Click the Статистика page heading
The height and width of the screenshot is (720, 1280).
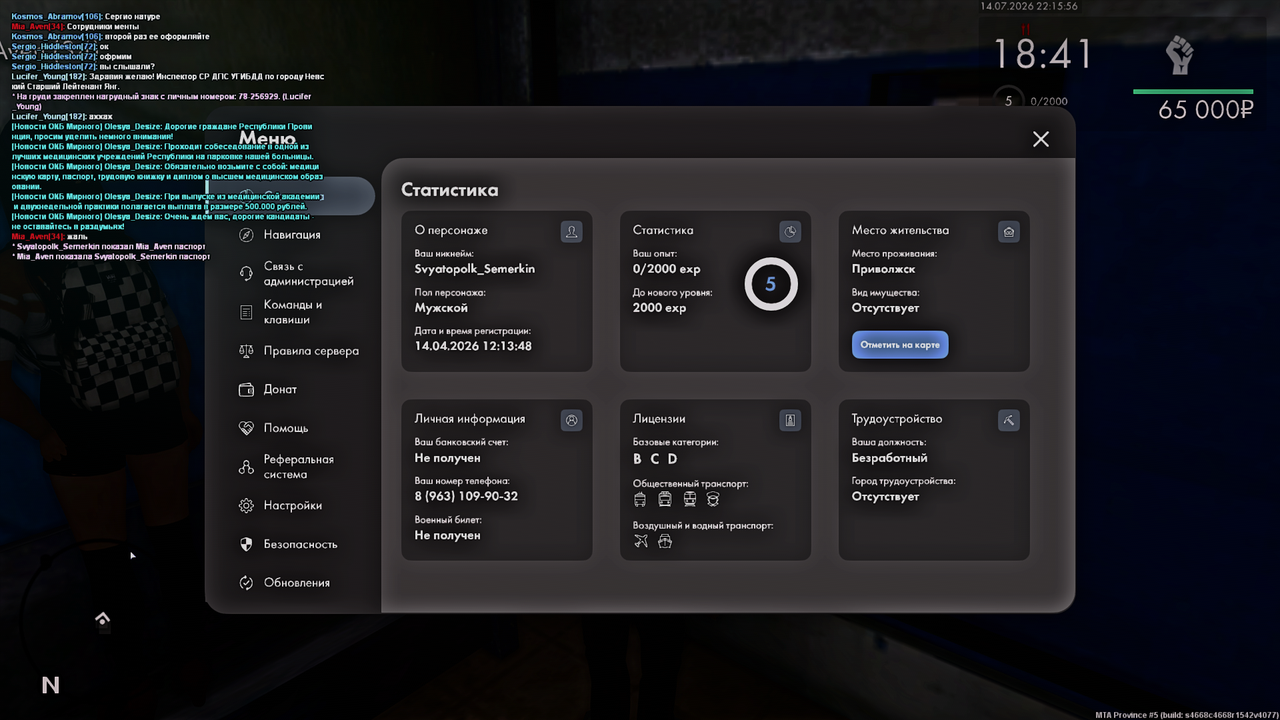click(x=450, y=189)
